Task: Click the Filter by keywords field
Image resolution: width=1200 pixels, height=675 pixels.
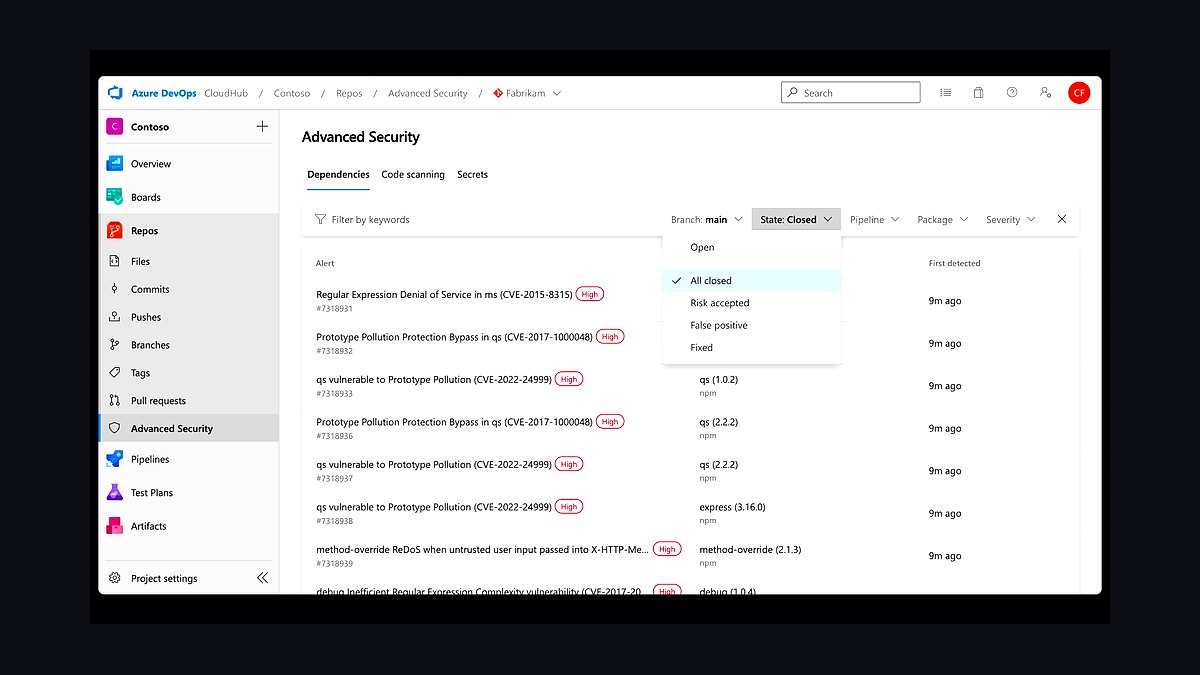Action: (370, 219)
